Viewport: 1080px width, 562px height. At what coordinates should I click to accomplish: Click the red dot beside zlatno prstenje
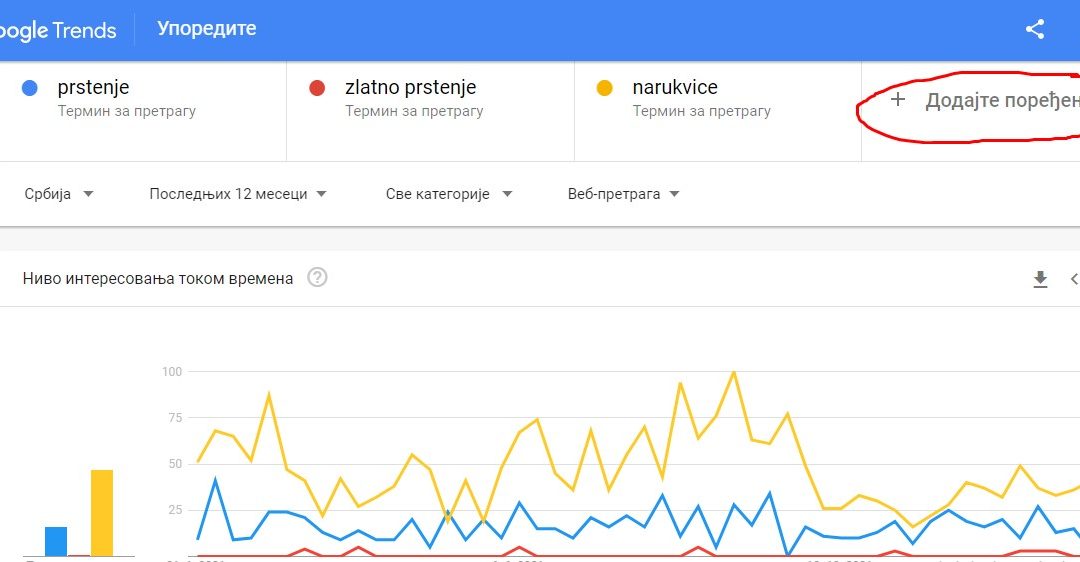pyautogui.click(x=317, y=88)
